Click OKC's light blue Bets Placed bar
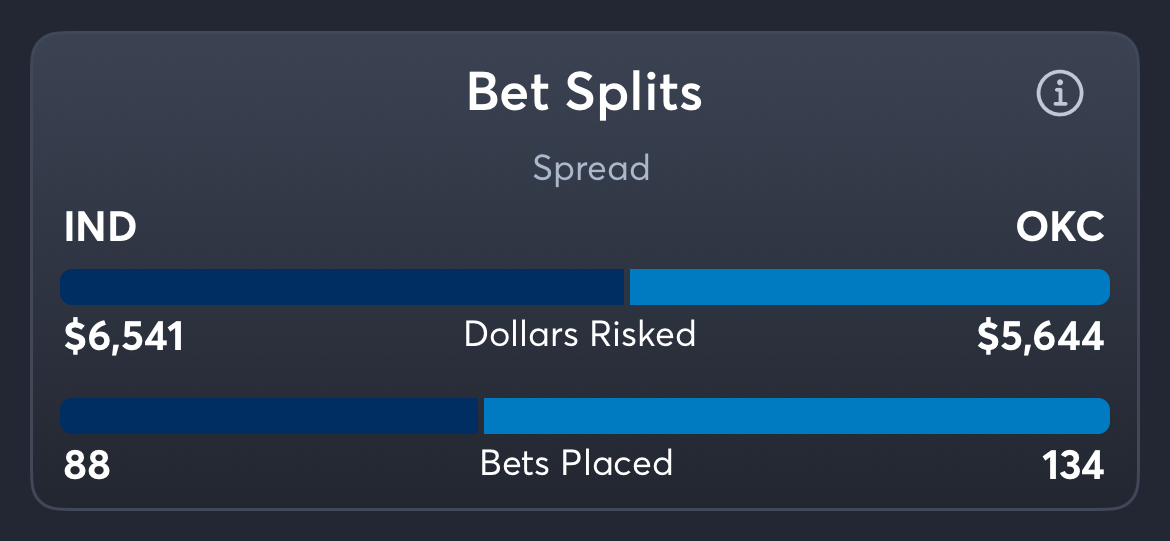Screen dimensions: 1170x541 [796, 416]
